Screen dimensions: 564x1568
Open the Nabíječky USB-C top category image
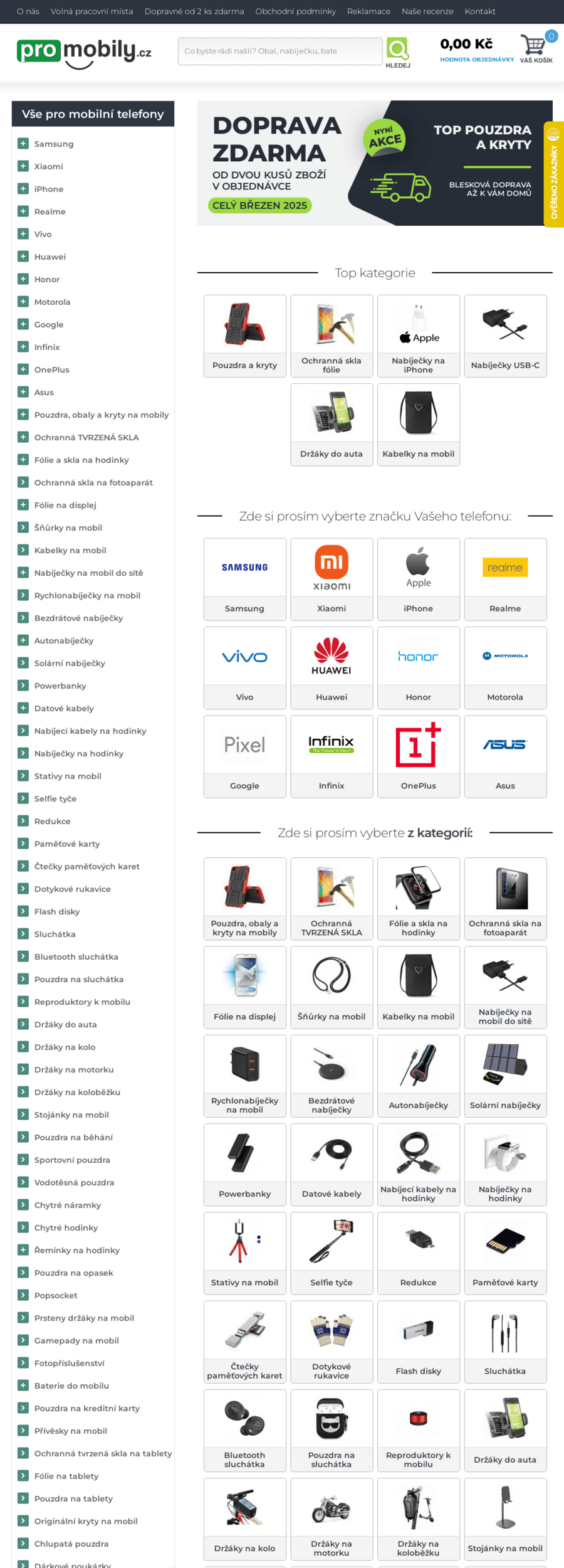coord(505,324)
